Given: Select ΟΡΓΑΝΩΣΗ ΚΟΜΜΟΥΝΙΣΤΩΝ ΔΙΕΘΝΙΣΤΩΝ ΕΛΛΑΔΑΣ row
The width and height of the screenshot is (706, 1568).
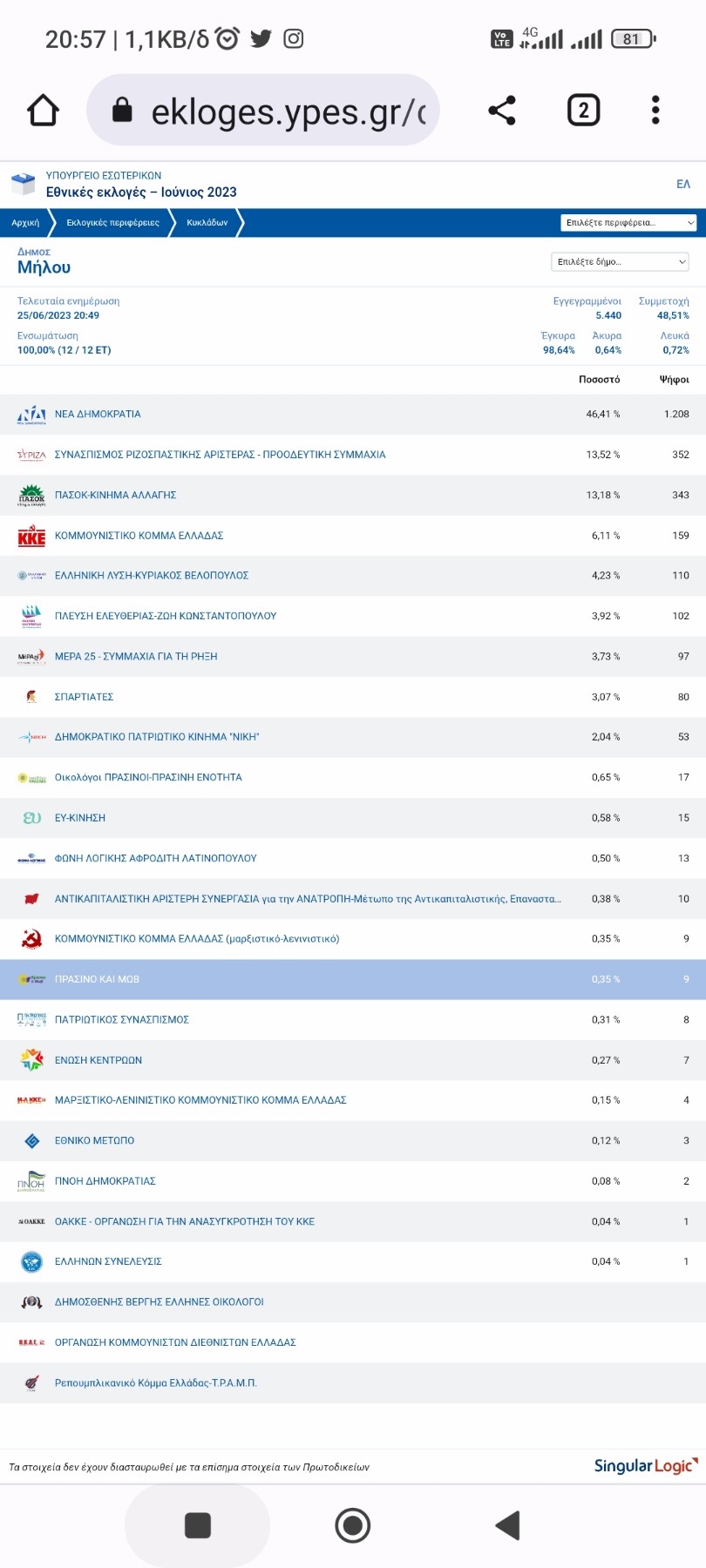Looking at the screenshot, I should click(353, 1342).
